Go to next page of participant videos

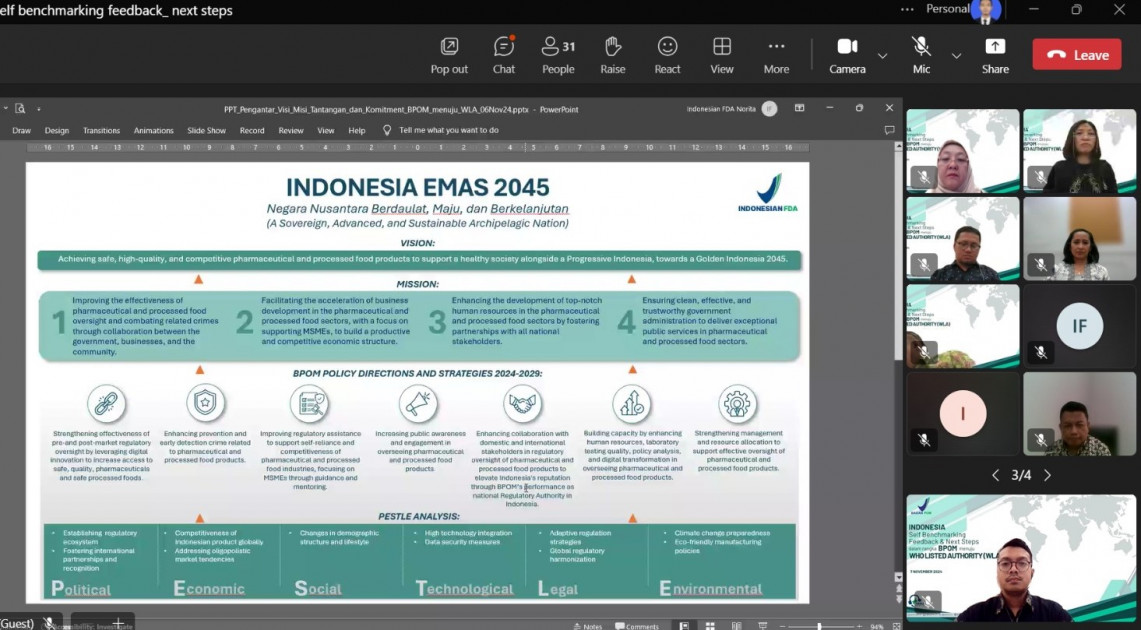coord(1047,476)
